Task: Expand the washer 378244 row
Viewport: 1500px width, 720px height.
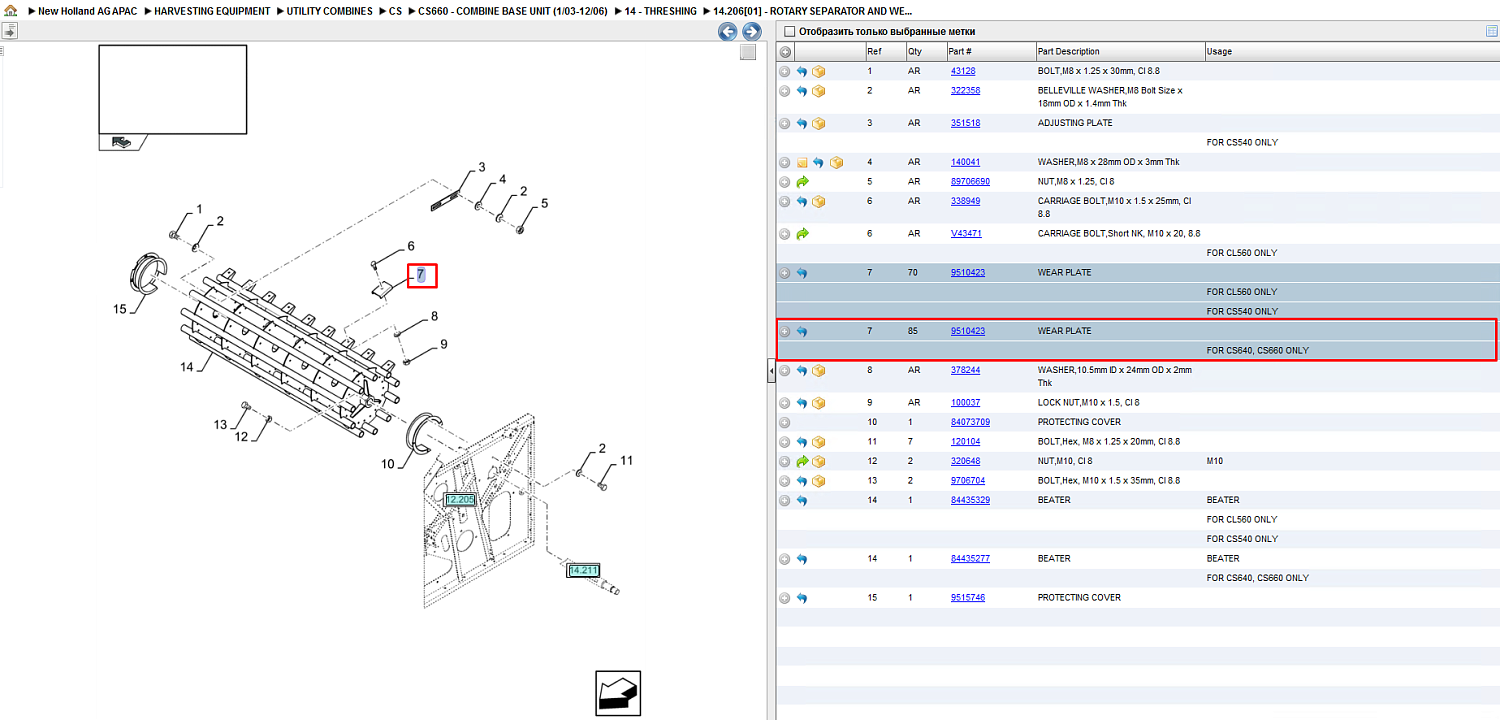Action: 785,371
